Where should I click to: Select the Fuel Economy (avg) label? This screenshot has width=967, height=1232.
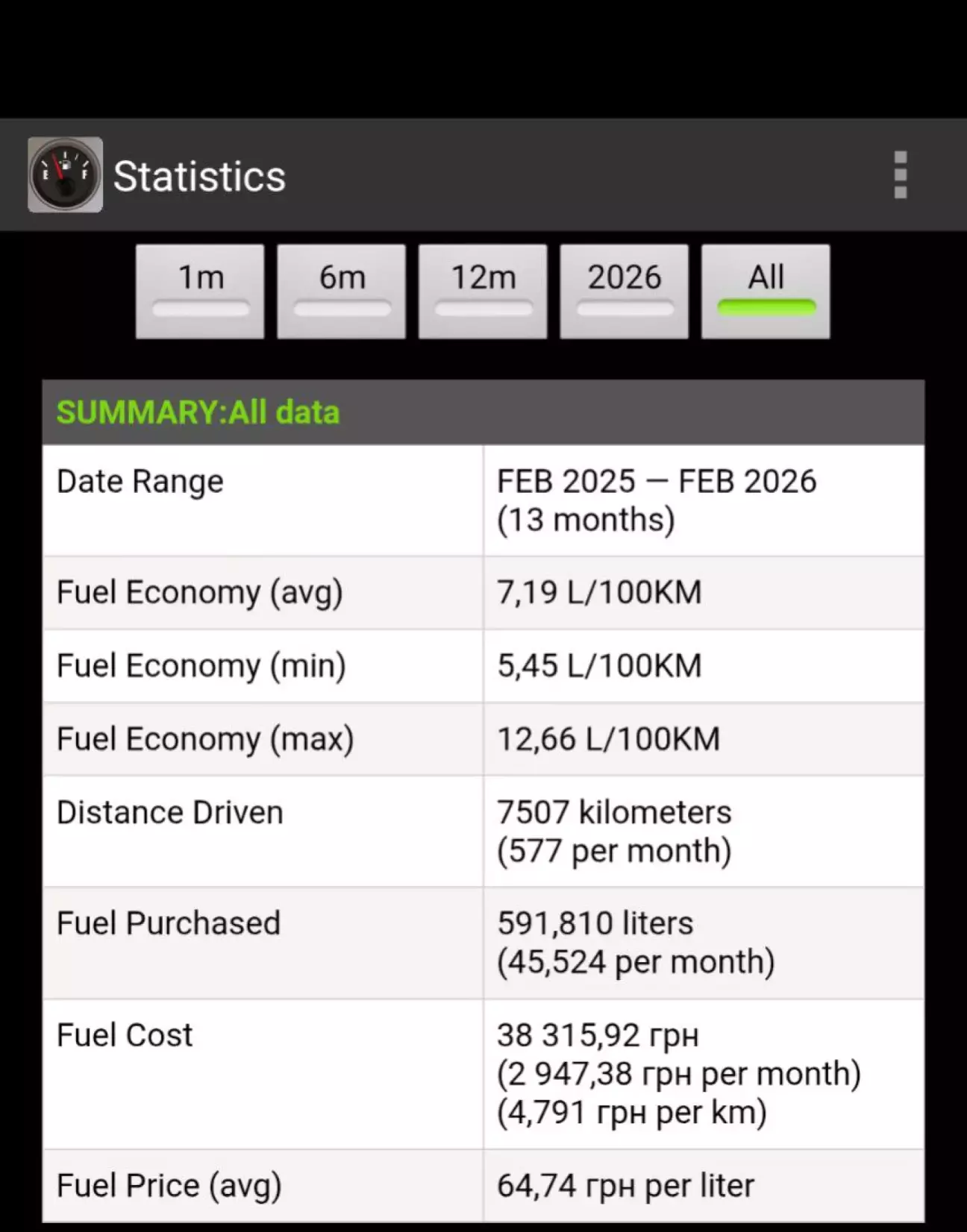(x=200, y=593)
